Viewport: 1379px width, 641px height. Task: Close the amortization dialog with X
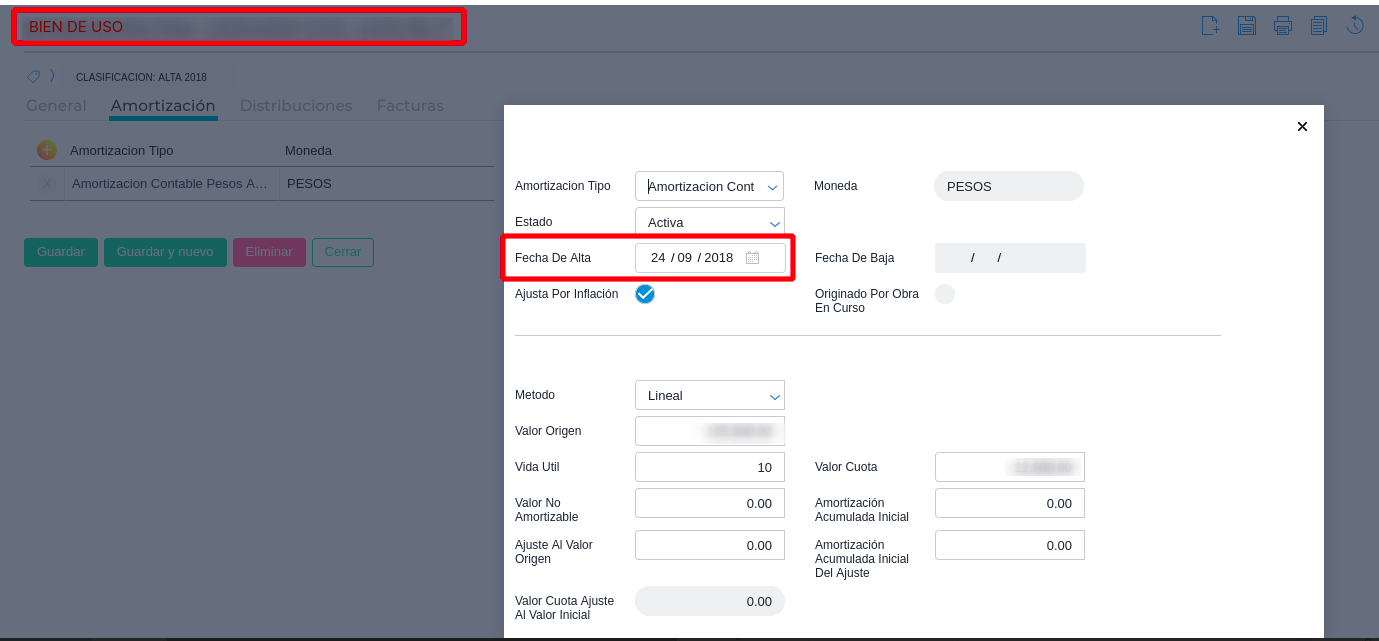[1302, 127]
